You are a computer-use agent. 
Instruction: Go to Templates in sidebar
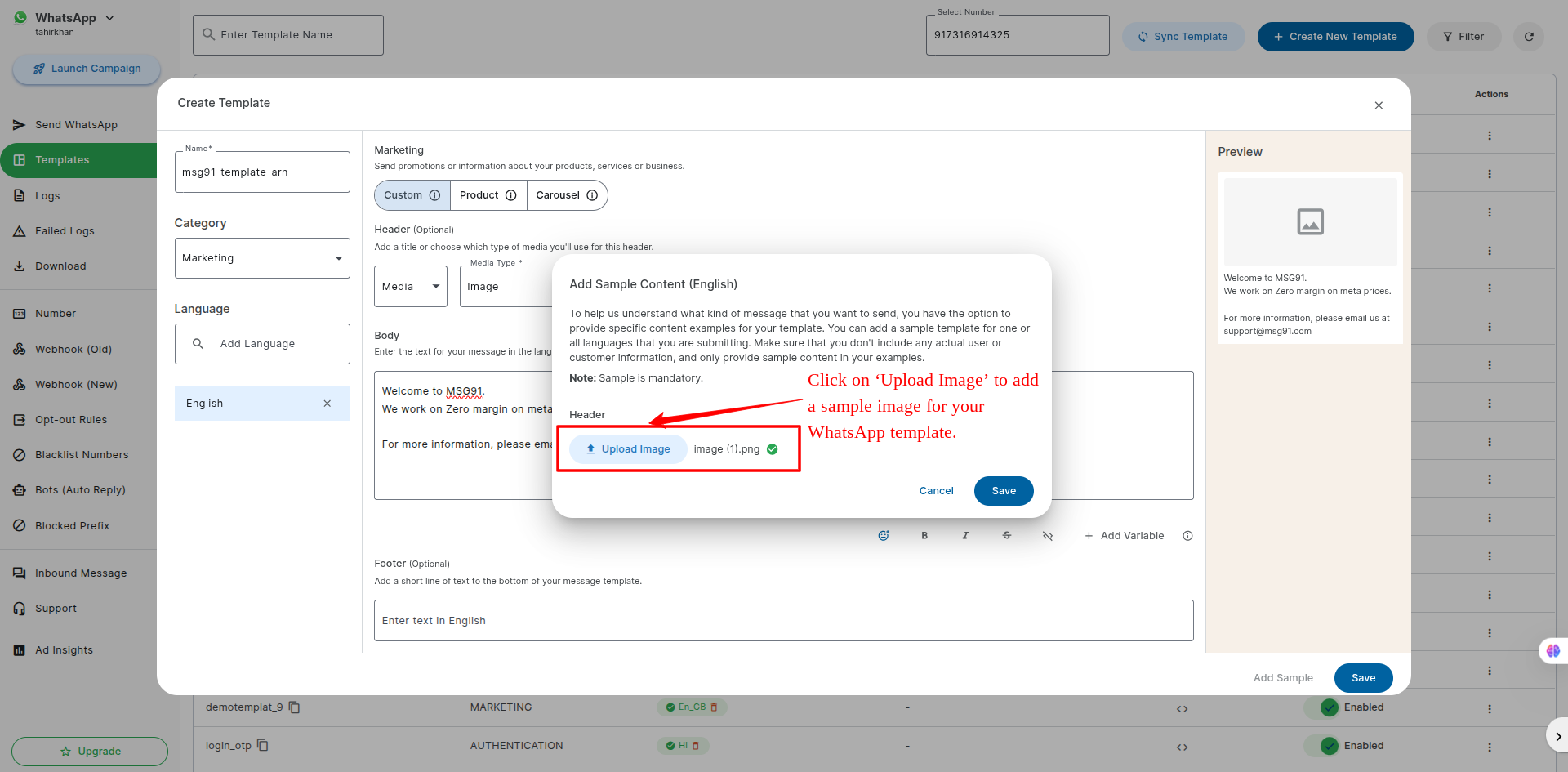pos(78,160)
